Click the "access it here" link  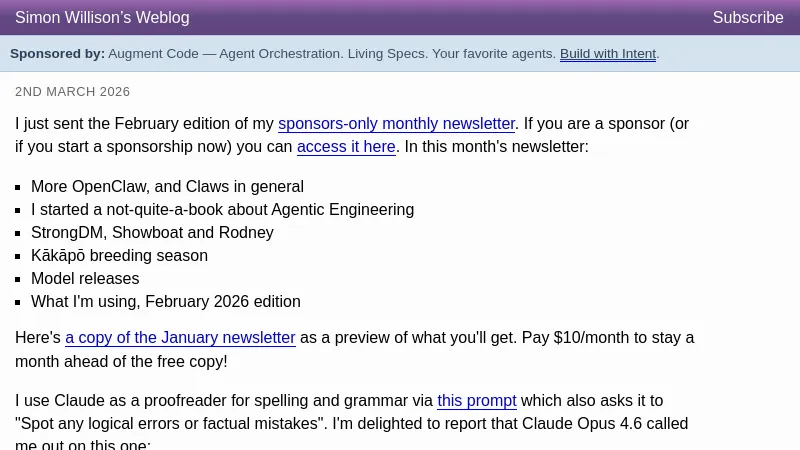point(346,147)
